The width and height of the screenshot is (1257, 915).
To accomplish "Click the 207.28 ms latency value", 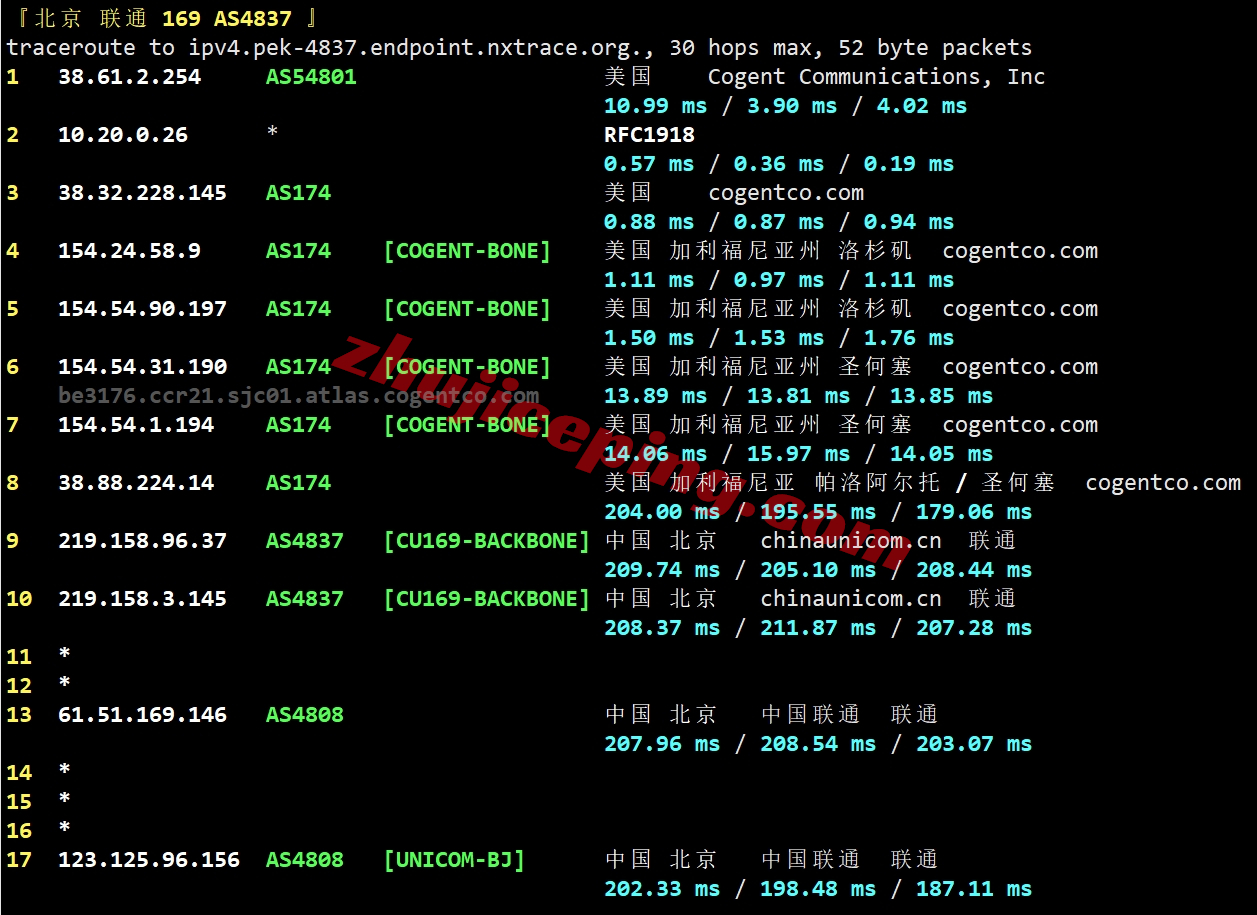I will pyautogui.click(x=974, y=628).
